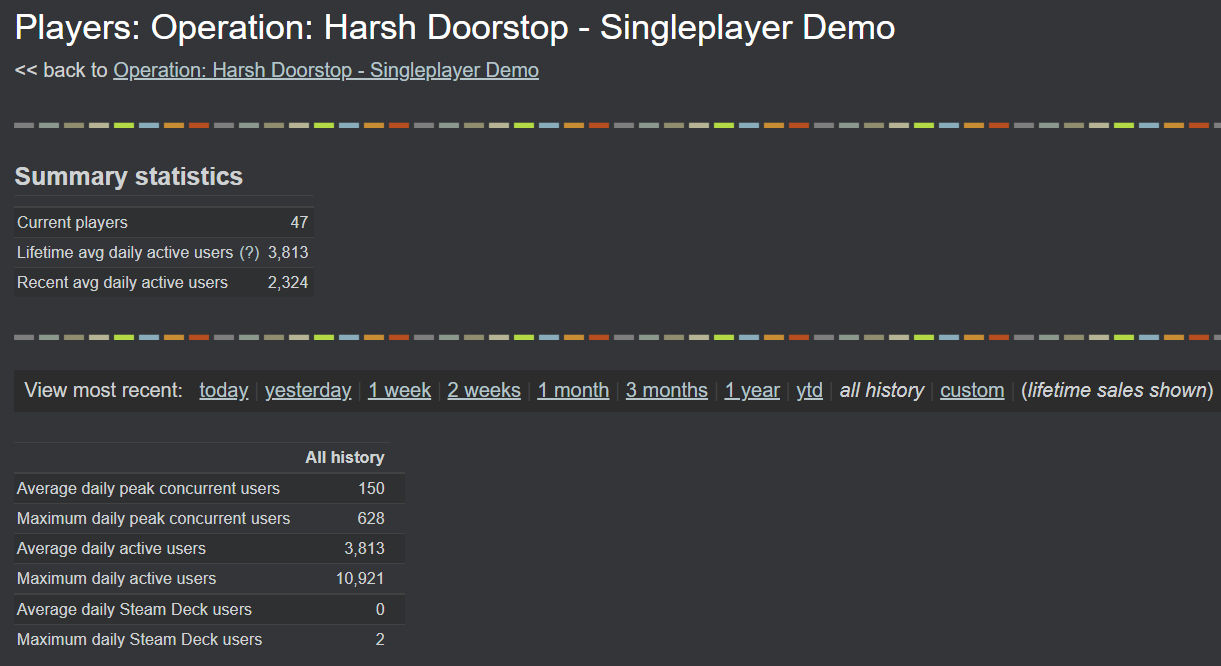Click the Current players value 47

point(299,222)
